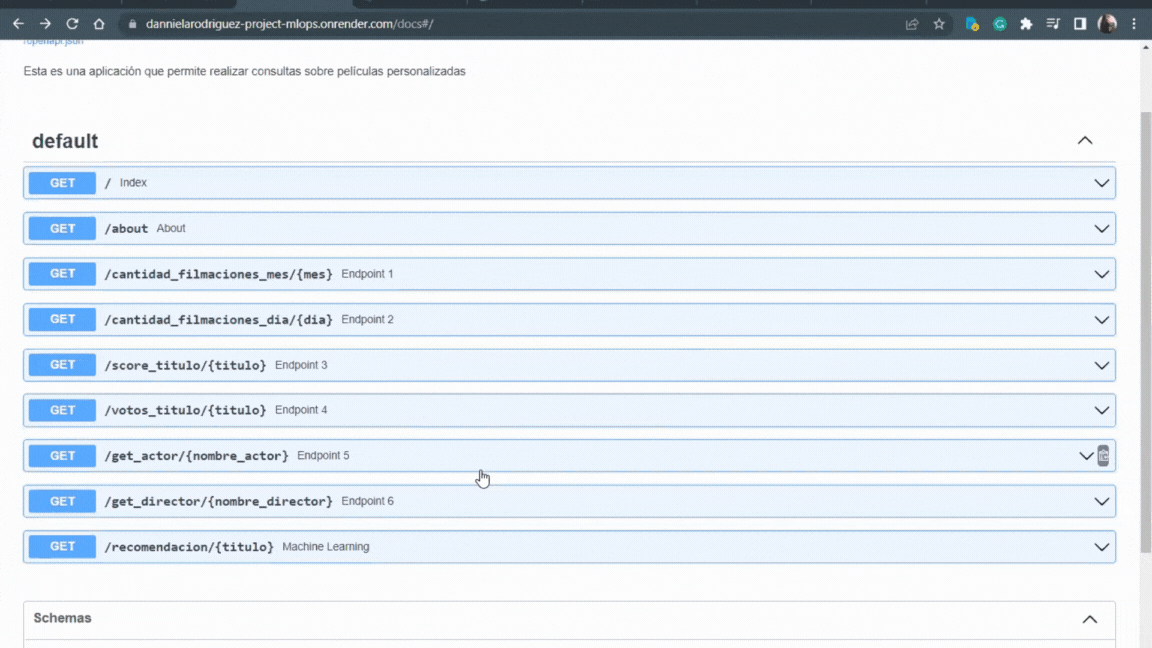The width and height of the screenshot is (1152, 648).
Task: Click the default section heading
Action: (65, 141)
